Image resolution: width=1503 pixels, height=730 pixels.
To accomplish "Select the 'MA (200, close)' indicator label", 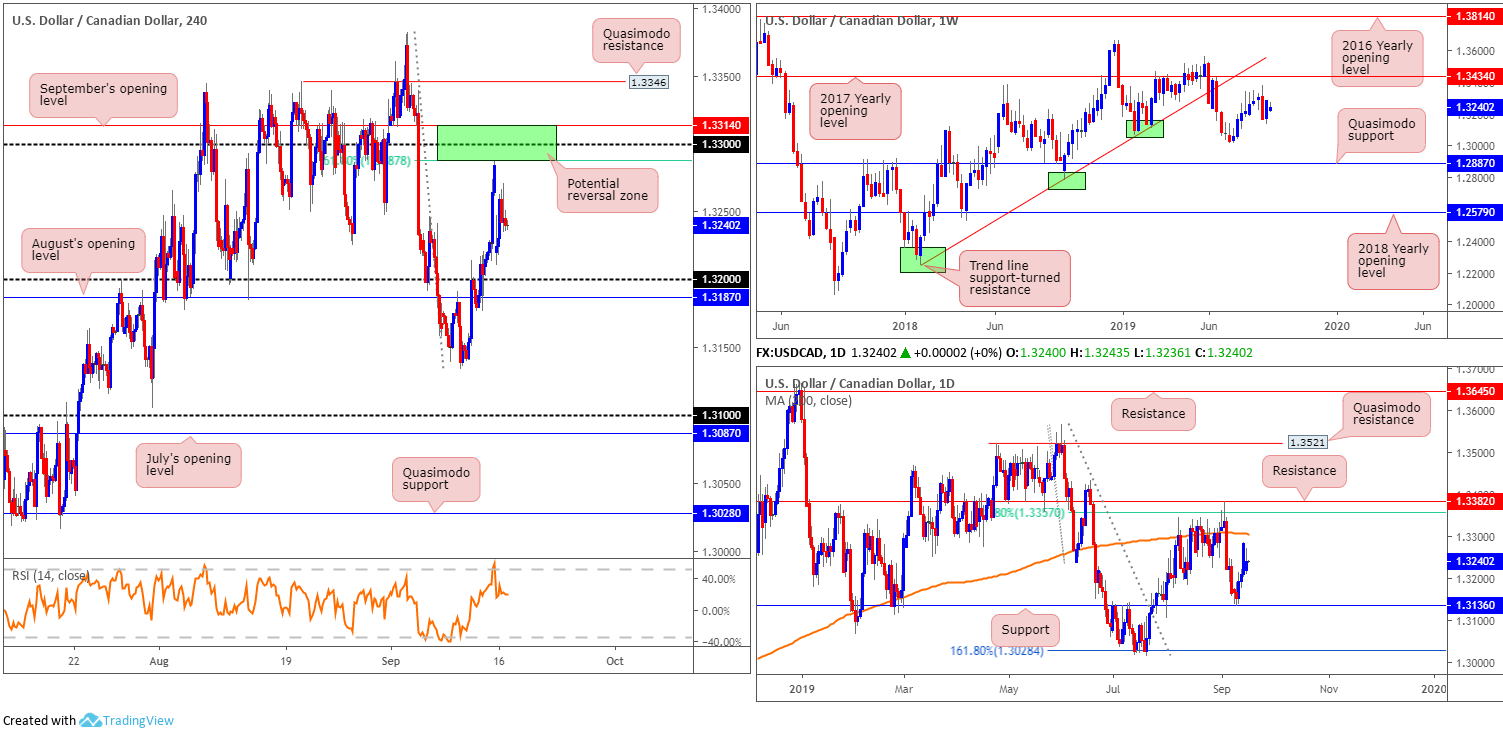I will [811, 401].
